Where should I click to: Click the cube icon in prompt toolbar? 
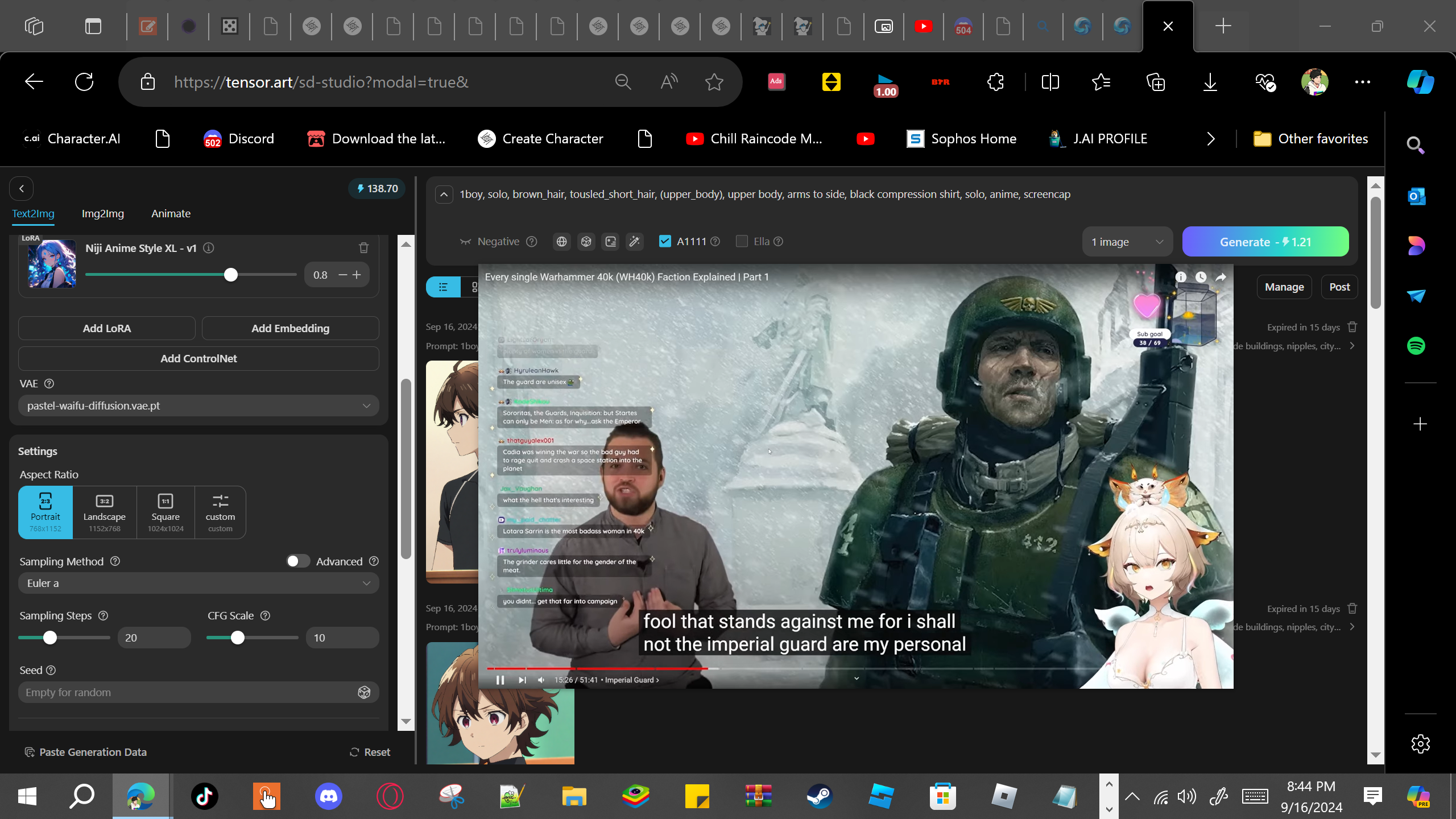click(x=586, y=242)
